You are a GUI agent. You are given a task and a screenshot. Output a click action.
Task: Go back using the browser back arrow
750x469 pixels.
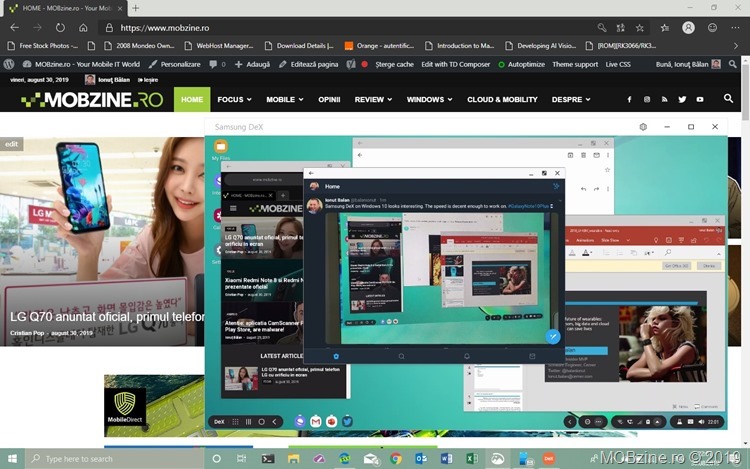pos(14,28)
